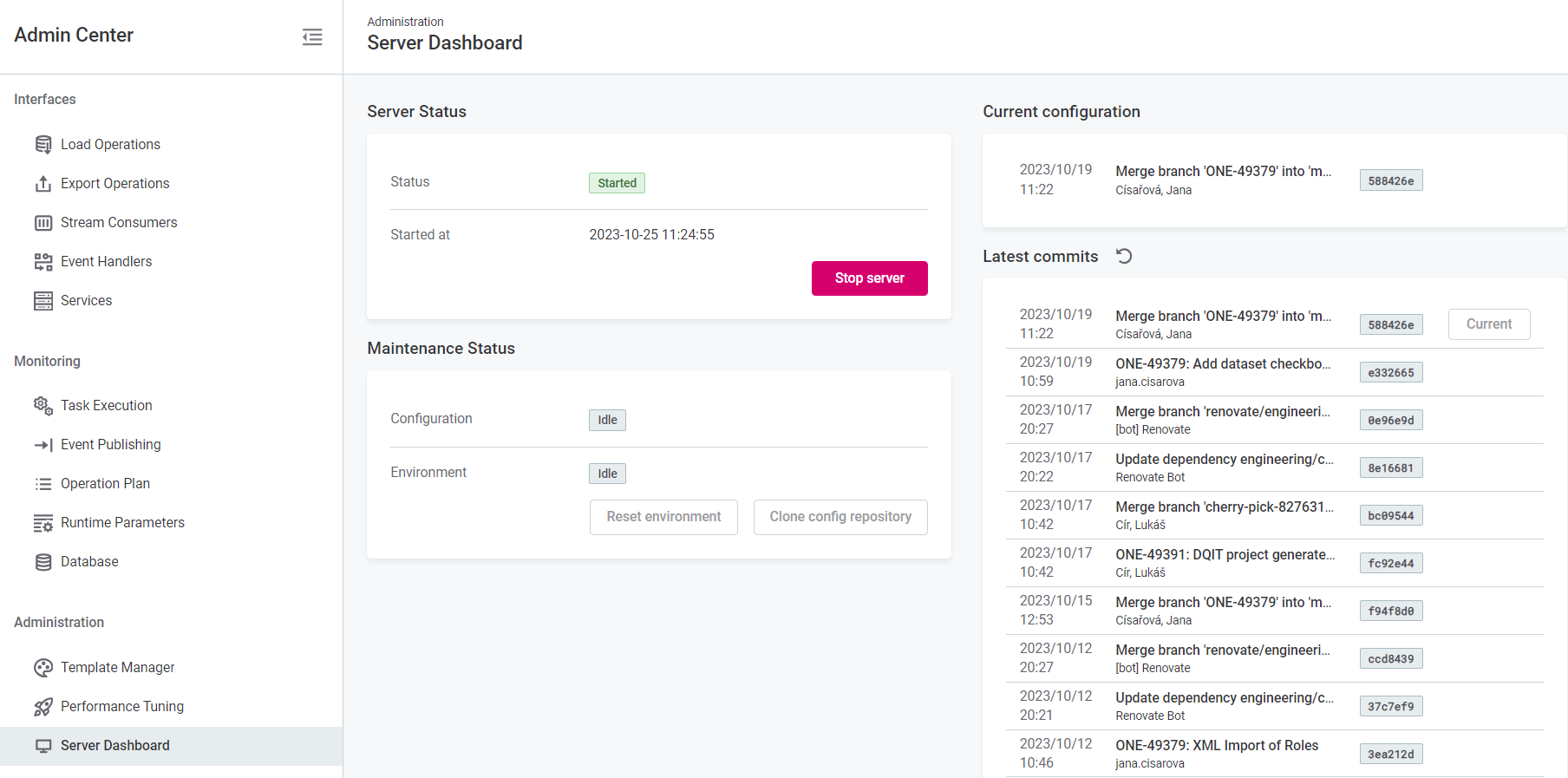1568x778 pixels.
Task: Select Operation Plan in Monitoring
Action: pyautogui.click(x=105, y=484)
